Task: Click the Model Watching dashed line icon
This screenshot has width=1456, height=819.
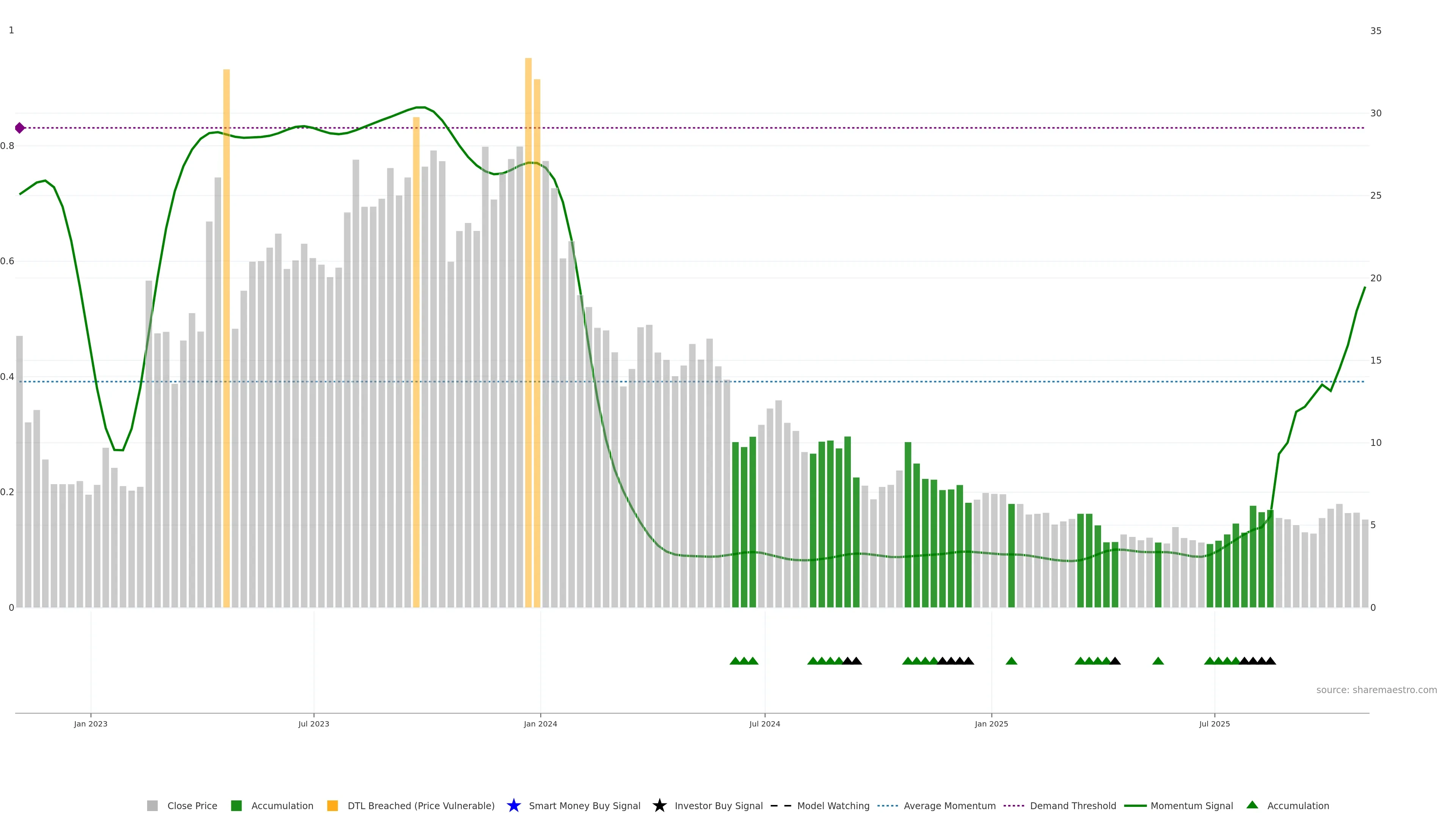Action: point(781,805)
